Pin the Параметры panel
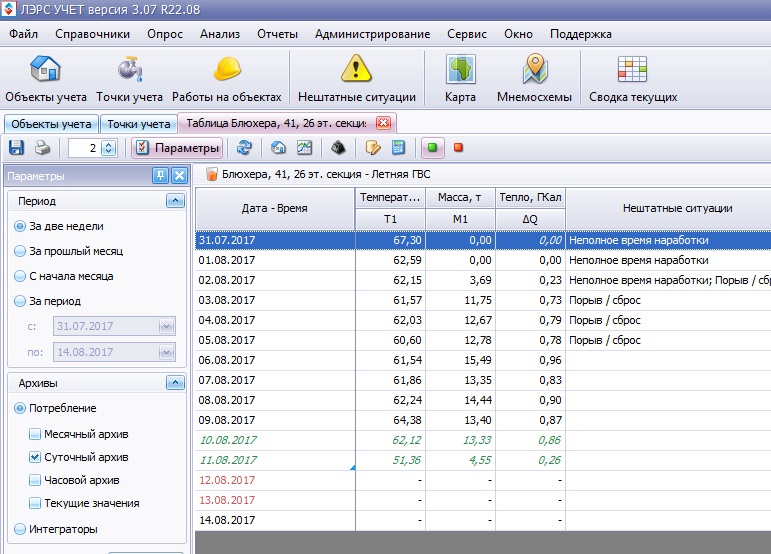This screenshot has width=771, height=554. pos(160,175)
